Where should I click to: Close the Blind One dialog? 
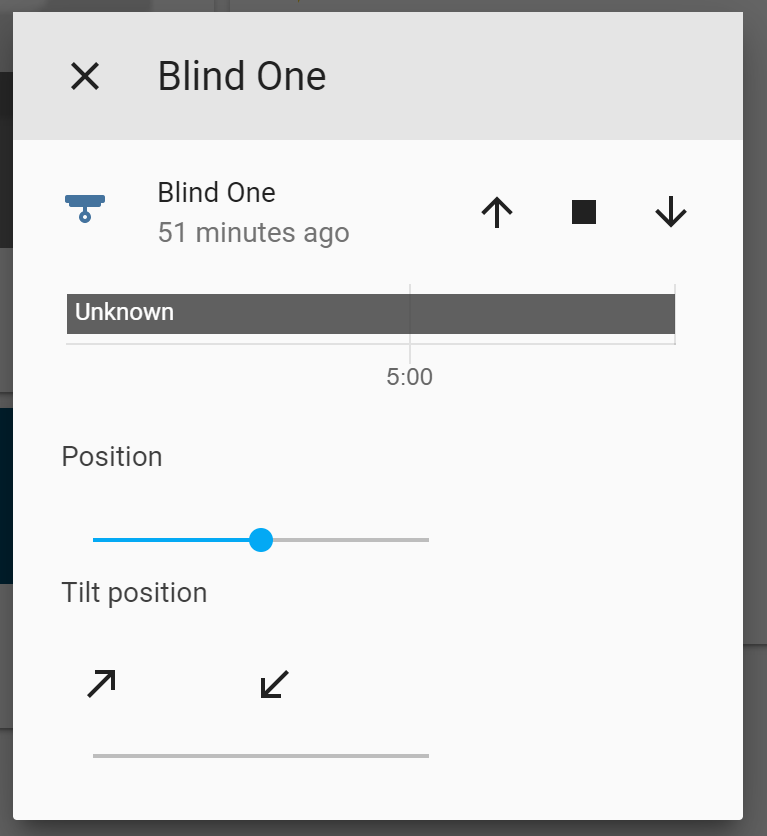click(x=85, y=76)
